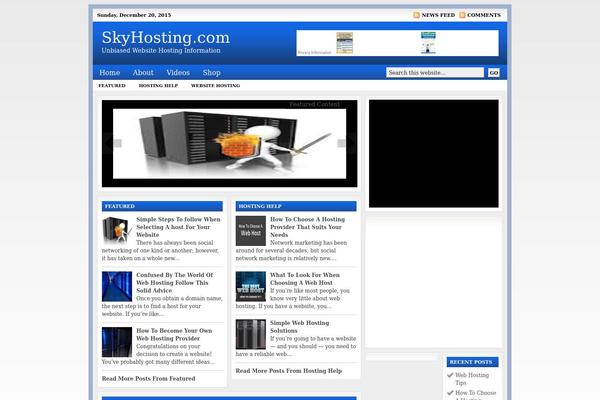Open 'What To Look For When Choosing' post
Viewport: 600px width, 400px height.
(x=305, y=279)
